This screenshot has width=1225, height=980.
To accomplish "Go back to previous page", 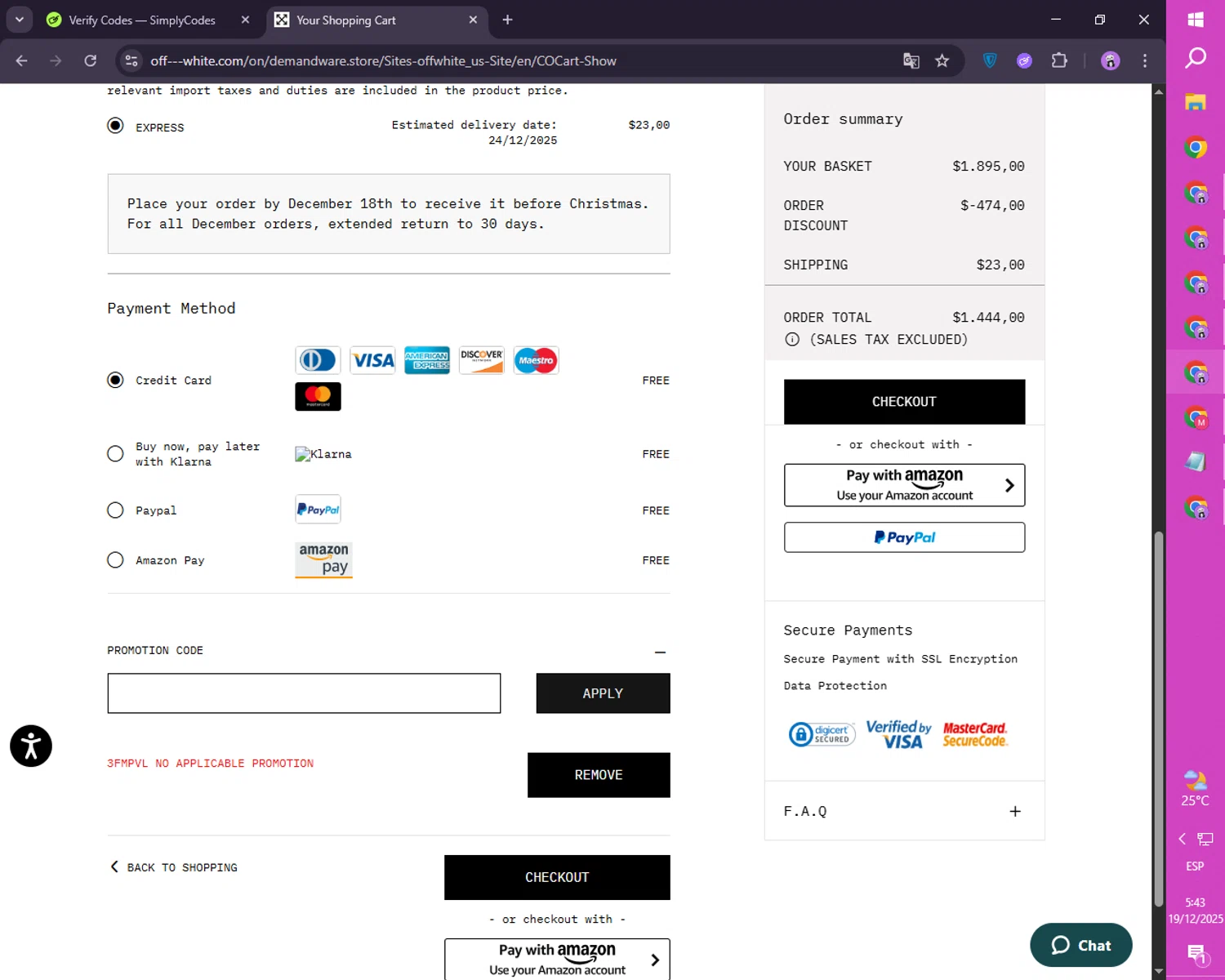I will (22, 60).
